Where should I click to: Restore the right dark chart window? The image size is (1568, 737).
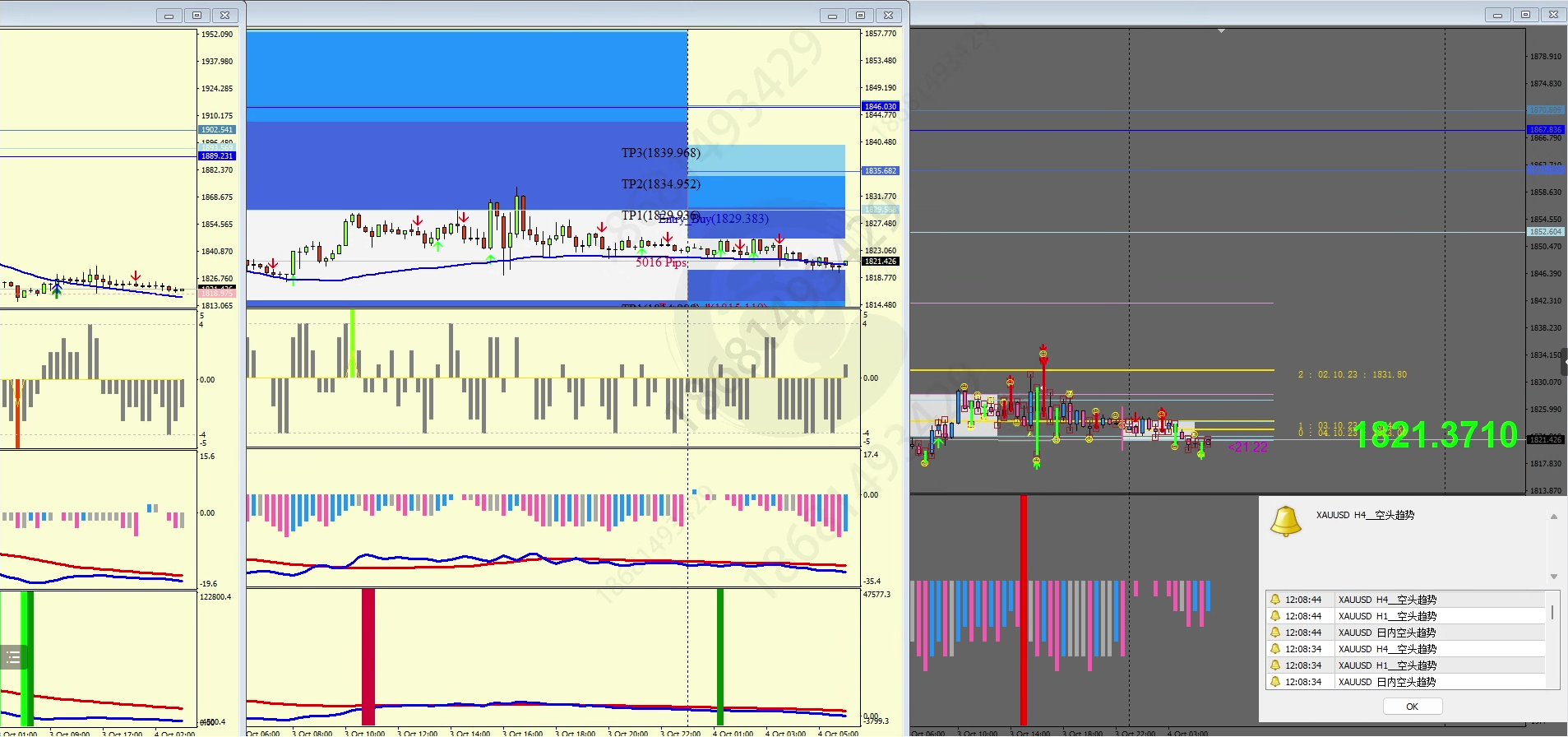(1525, 15)
